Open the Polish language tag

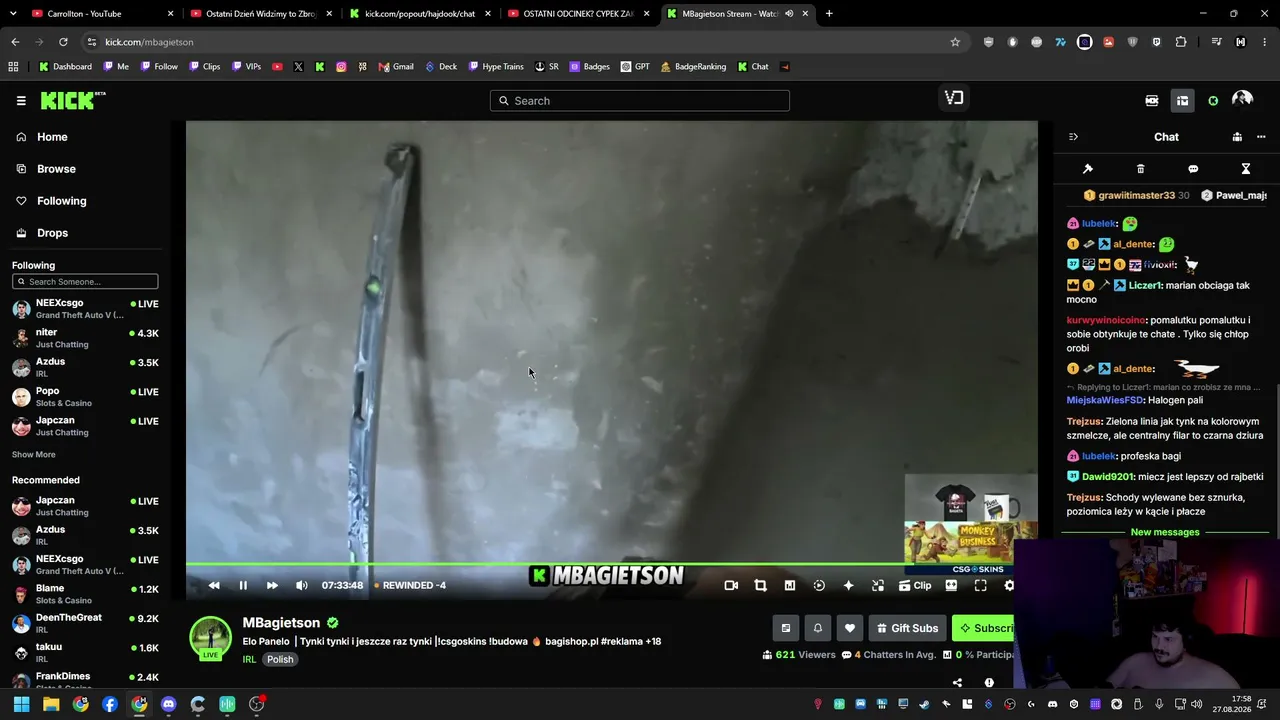tap(280, 660)
